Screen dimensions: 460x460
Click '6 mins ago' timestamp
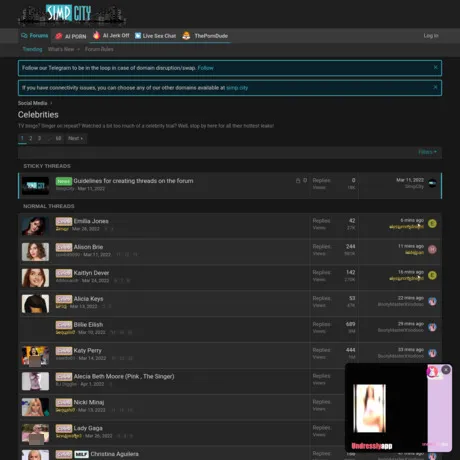pos(412,220)
